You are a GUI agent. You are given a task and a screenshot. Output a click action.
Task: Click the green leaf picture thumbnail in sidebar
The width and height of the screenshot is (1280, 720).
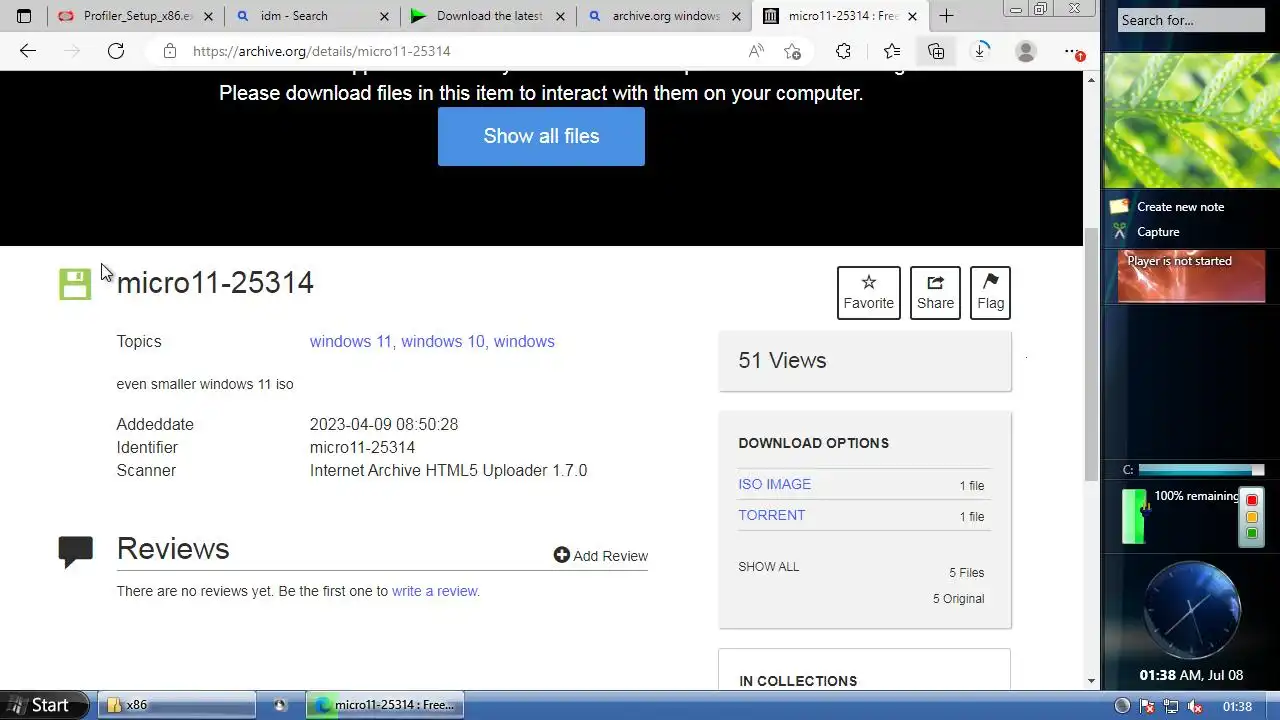point(1191,120)
